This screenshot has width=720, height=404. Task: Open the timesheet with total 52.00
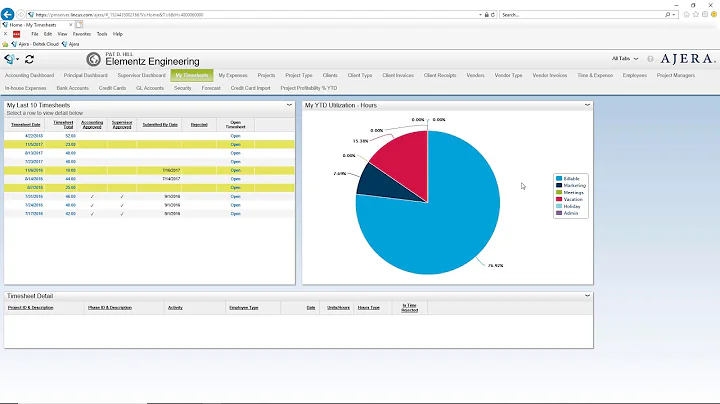[235, 136]
